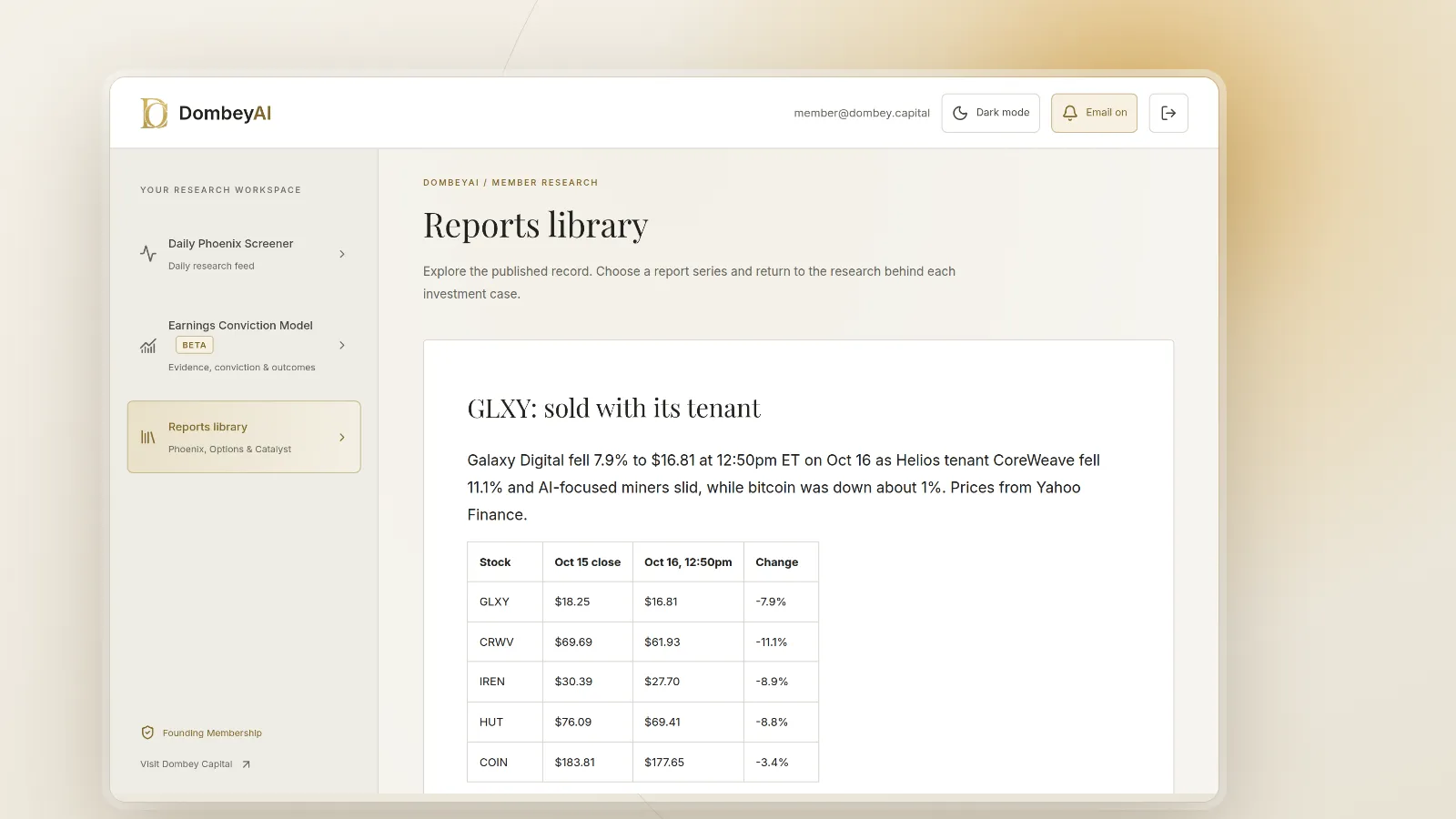Click the $183.81 close in COIN row

pos(575,763)
